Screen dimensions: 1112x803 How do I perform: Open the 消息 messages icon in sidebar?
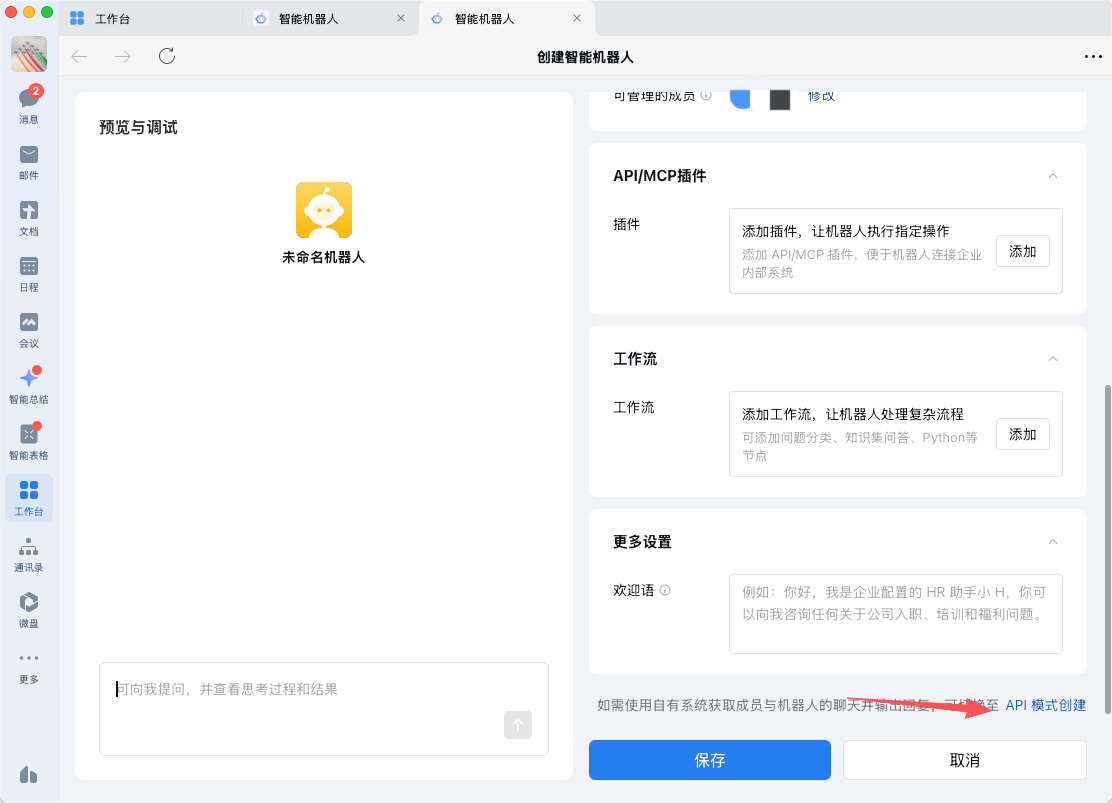click(29, 99)
